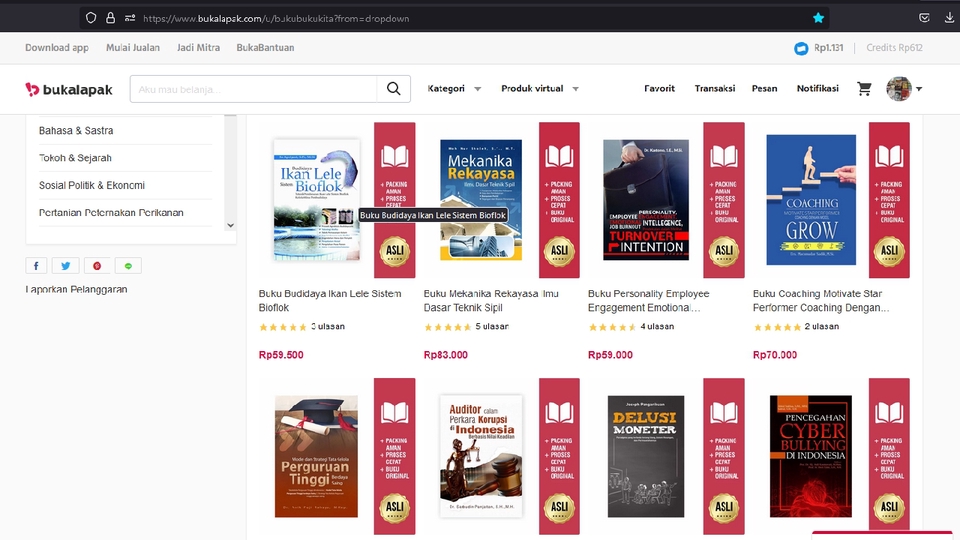The height and width of the screenshot is (540, 960).
Task: Open the account dropdown arrow beside avatar
Action: [x=919, y=89]
